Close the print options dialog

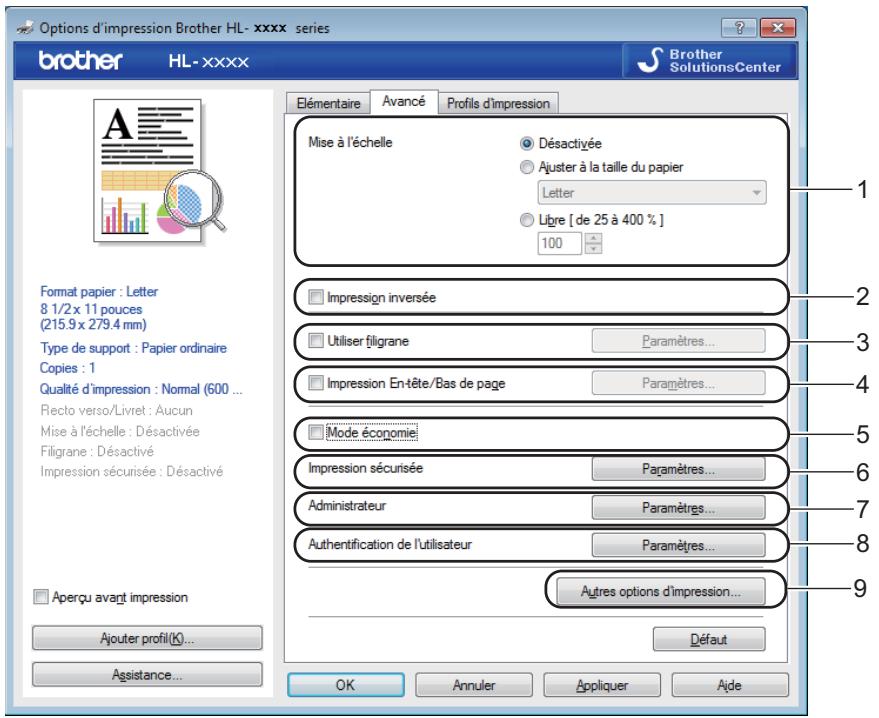pyautogui.click(x=778, y=27)
